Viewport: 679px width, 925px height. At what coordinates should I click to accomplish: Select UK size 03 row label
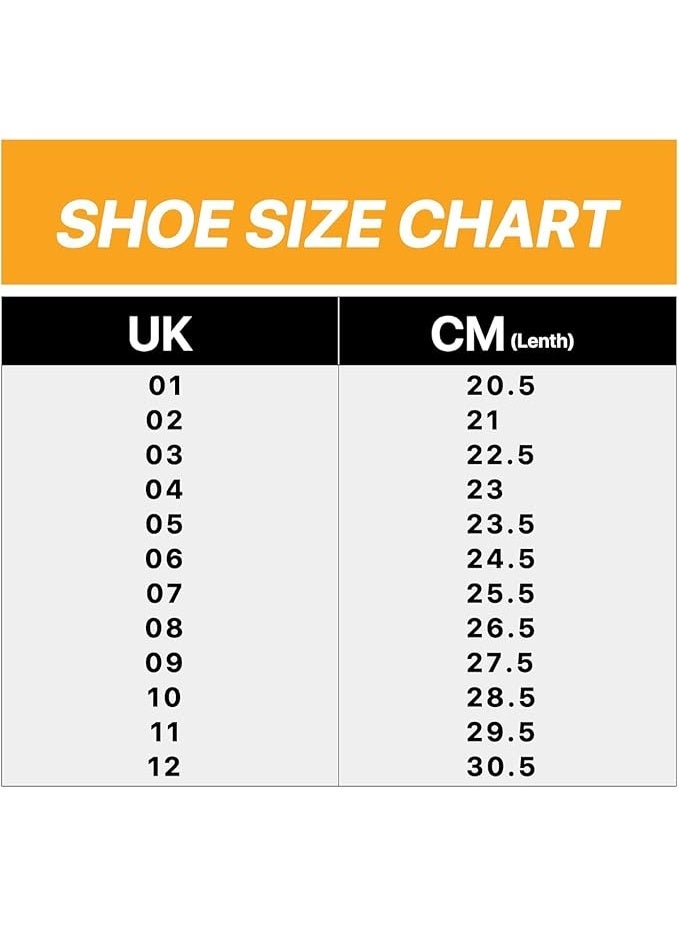point(165,455)
